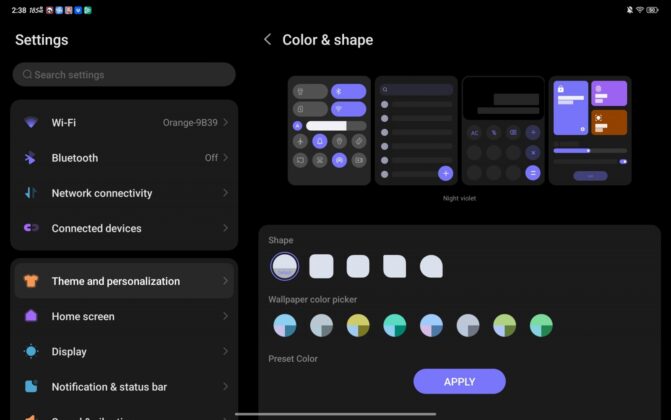Select Theme and personalization entry
Viewport: 671px width, 420px height.
tap(124, 281)
